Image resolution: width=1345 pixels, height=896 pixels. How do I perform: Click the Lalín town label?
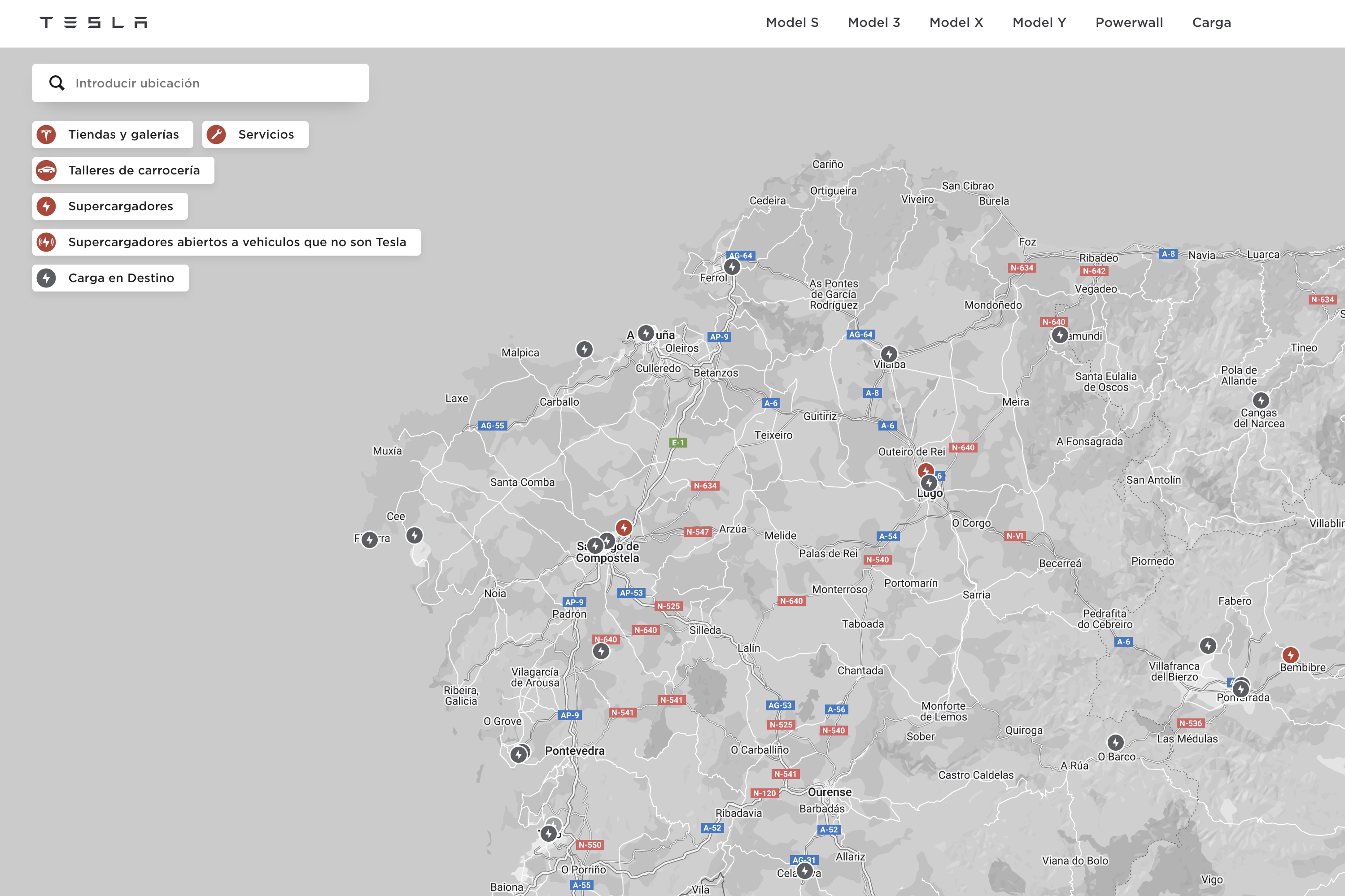click(749, 648)
